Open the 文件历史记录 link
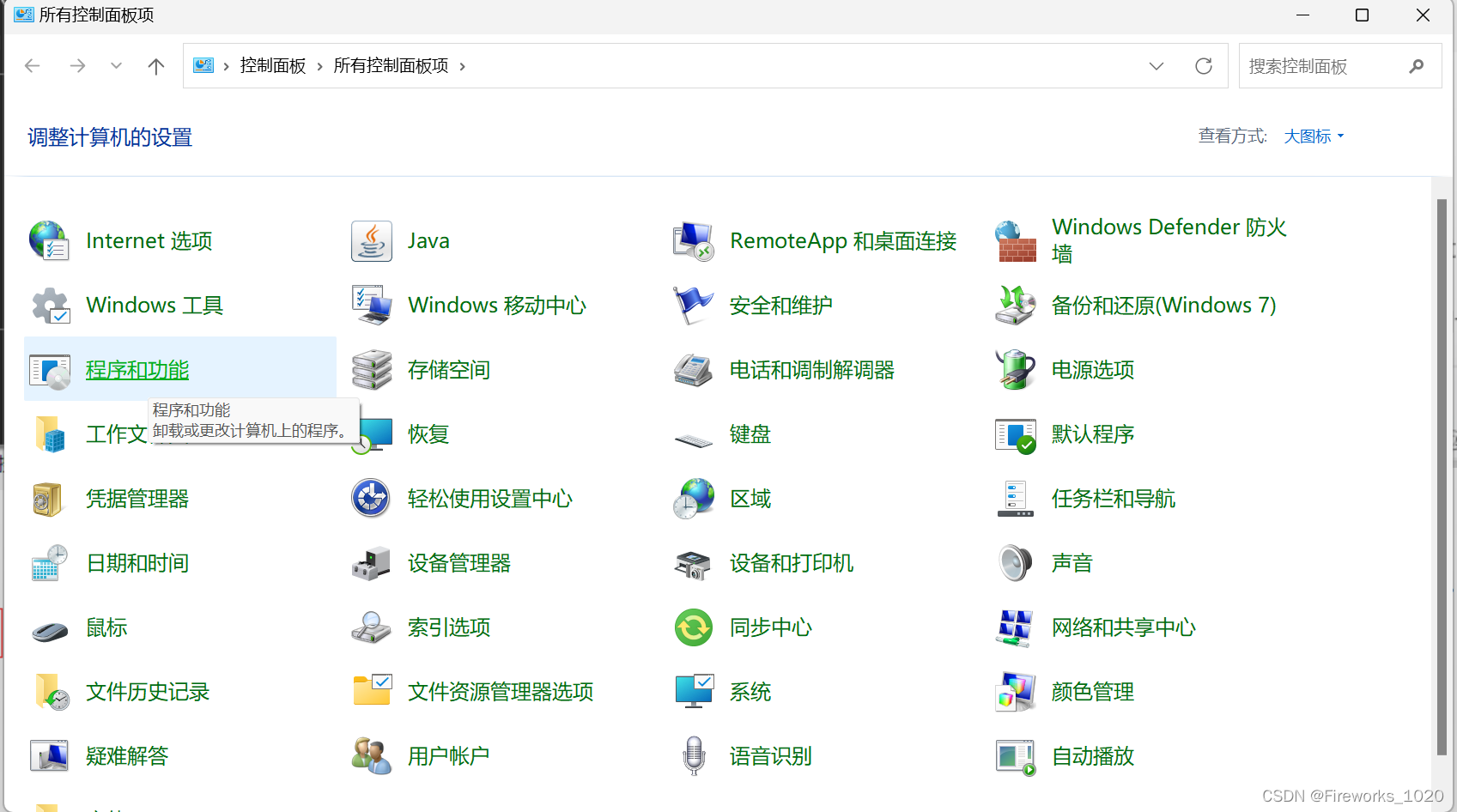This screenshot has width=1457, height=812. tap(148, 692)
